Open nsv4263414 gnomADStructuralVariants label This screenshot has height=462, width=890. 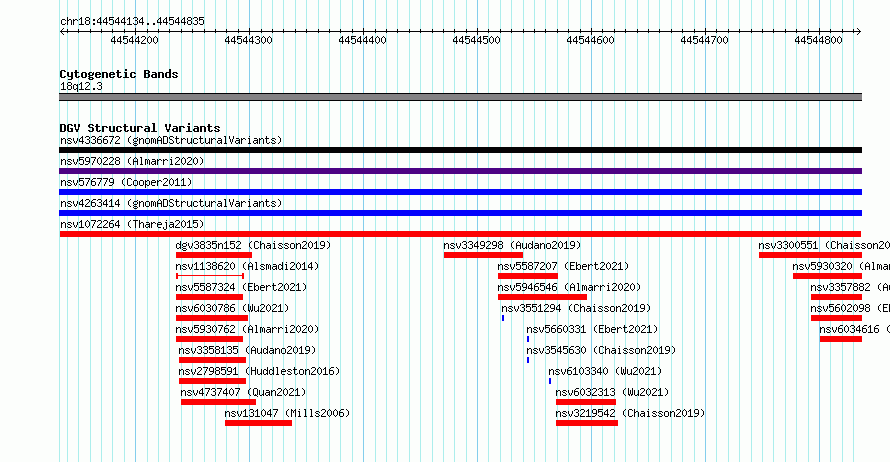pyautogui.click(x=171, y=203)
